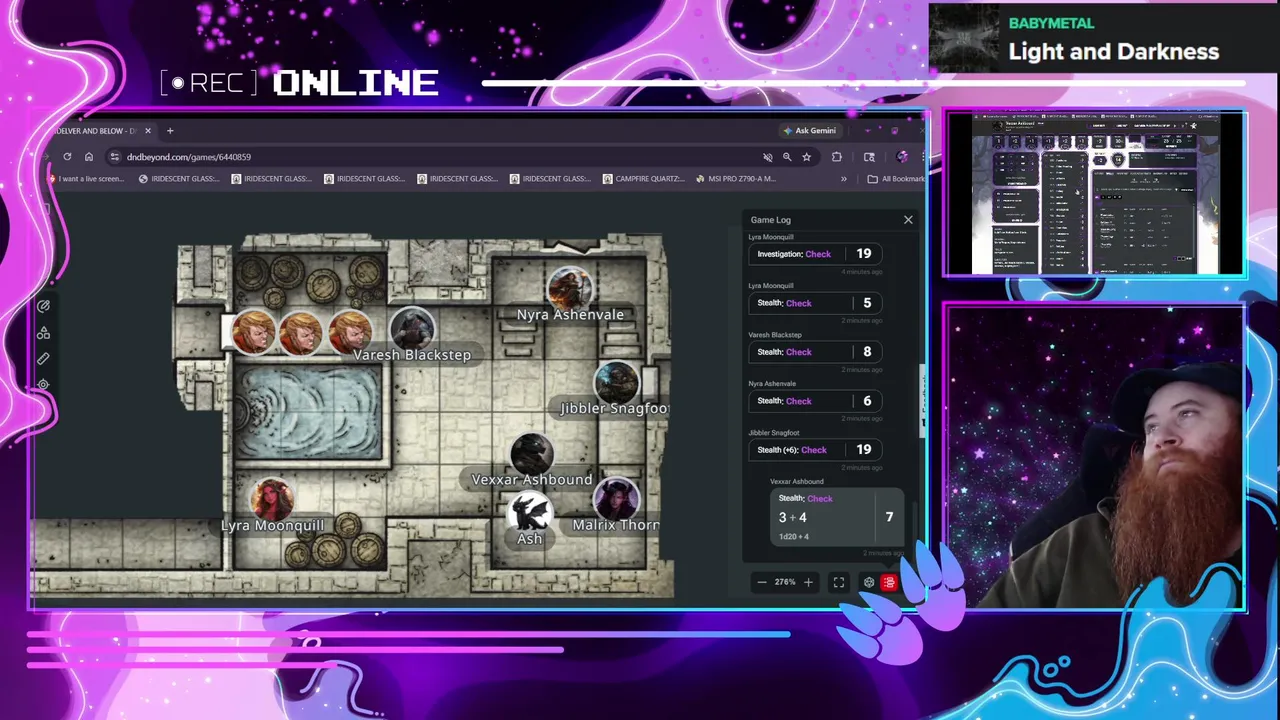Select the Vexxar Ashbound token
The height and width of the screenshot is (720, 1280).
pos(532,454)
